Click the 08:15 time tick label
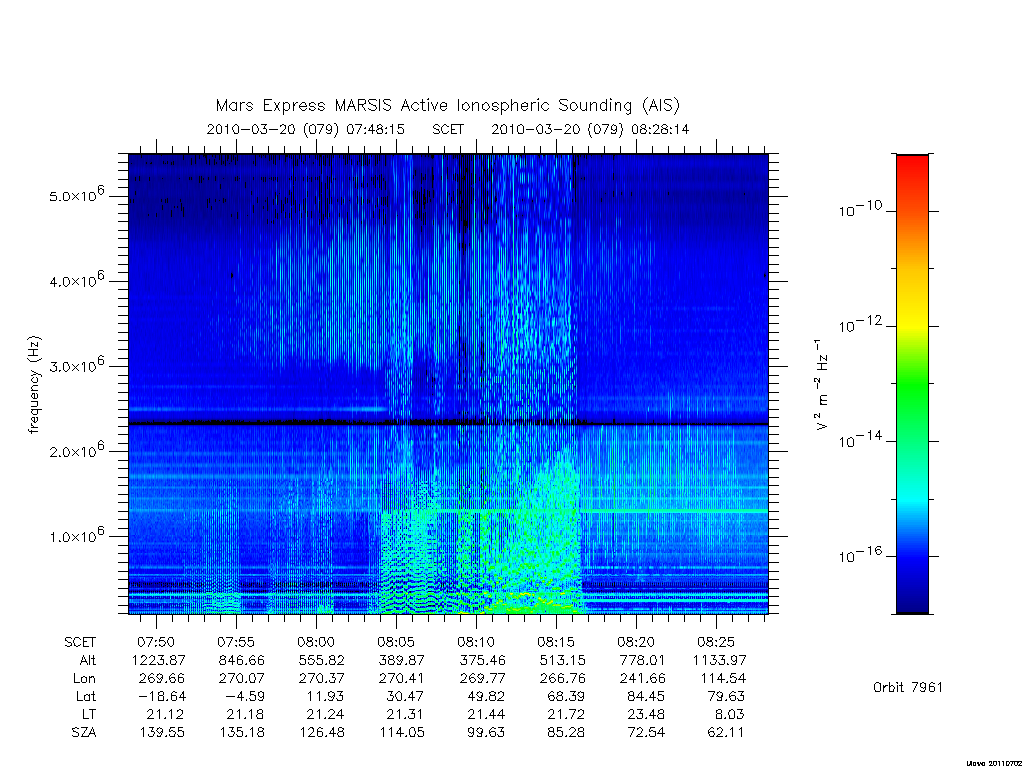Viewport: 1024px width, 768px height. [x=556, y=642]
